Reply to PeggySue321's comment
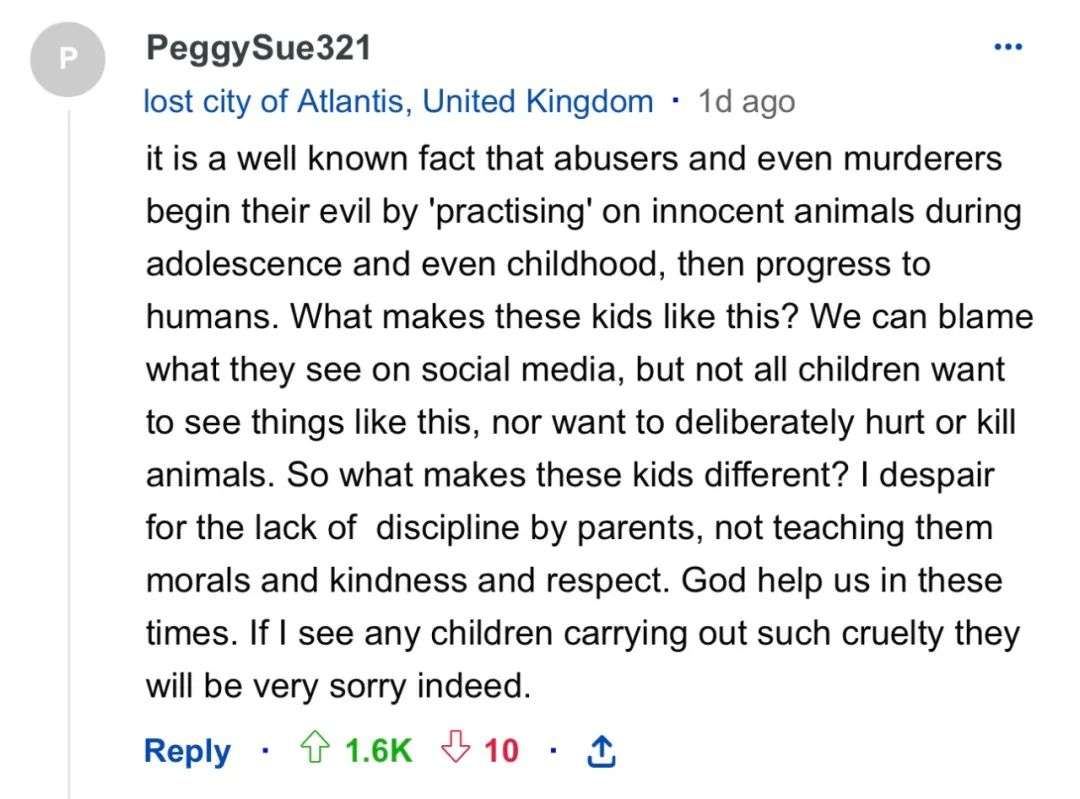1080x799 pixels. tap(187, 750)
